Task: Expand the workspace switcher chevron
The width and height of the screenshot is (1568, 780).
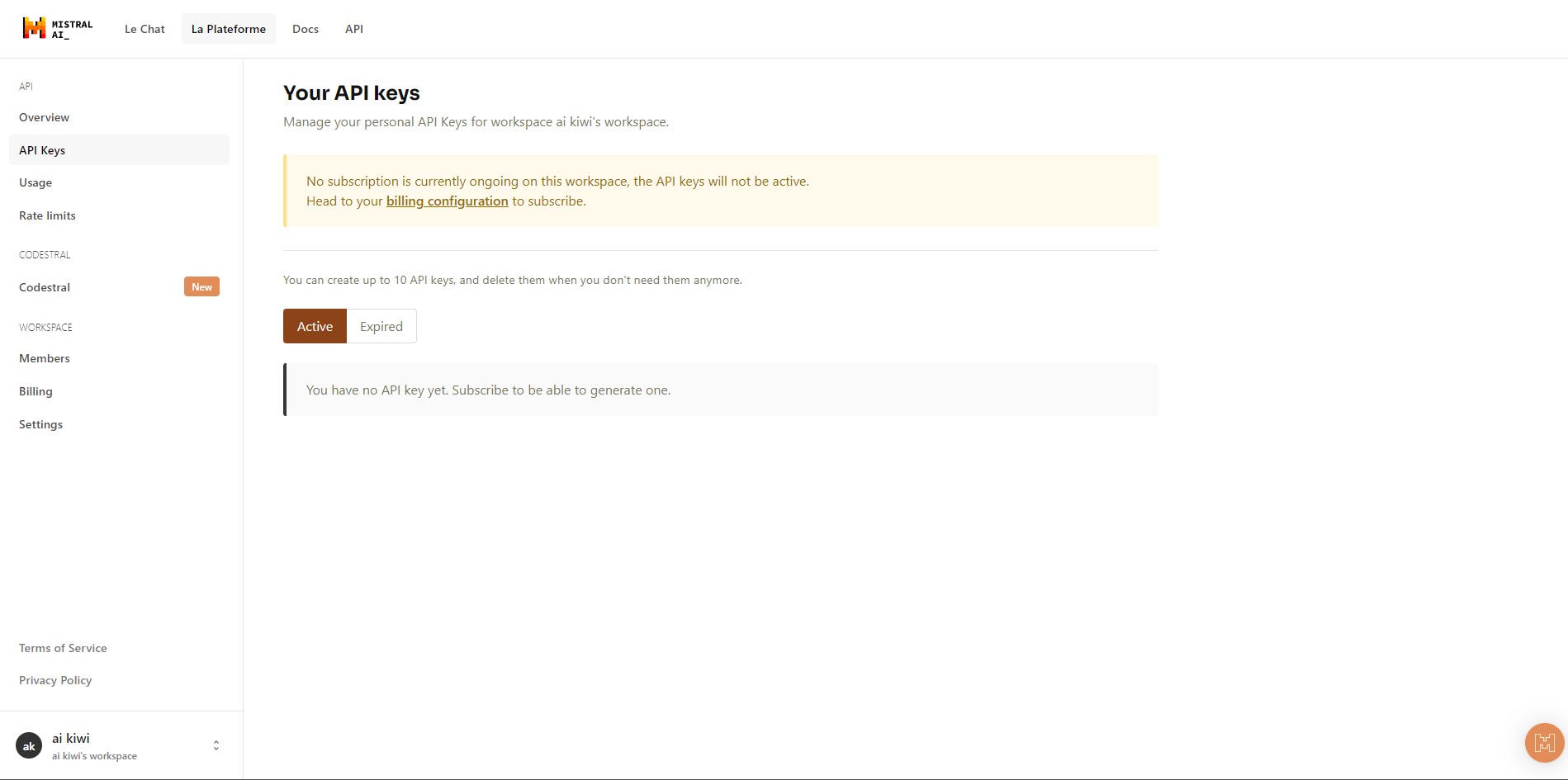Action: pos(216,745)
